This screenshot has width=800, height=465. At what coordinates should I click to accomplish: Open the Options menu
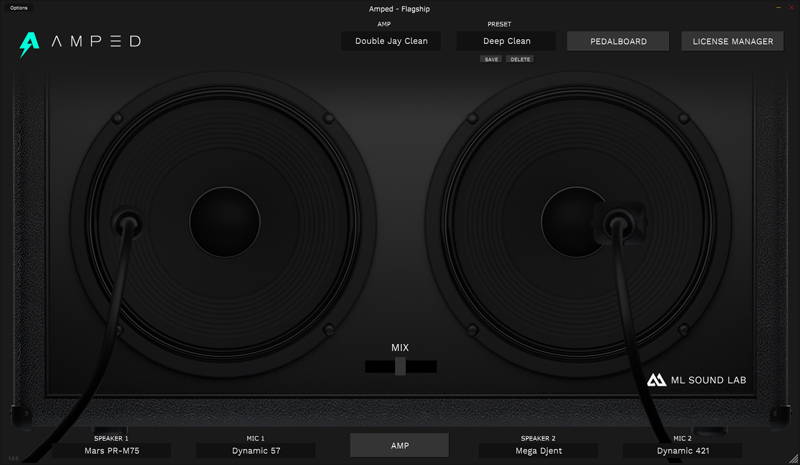click(x=18, y=8)
